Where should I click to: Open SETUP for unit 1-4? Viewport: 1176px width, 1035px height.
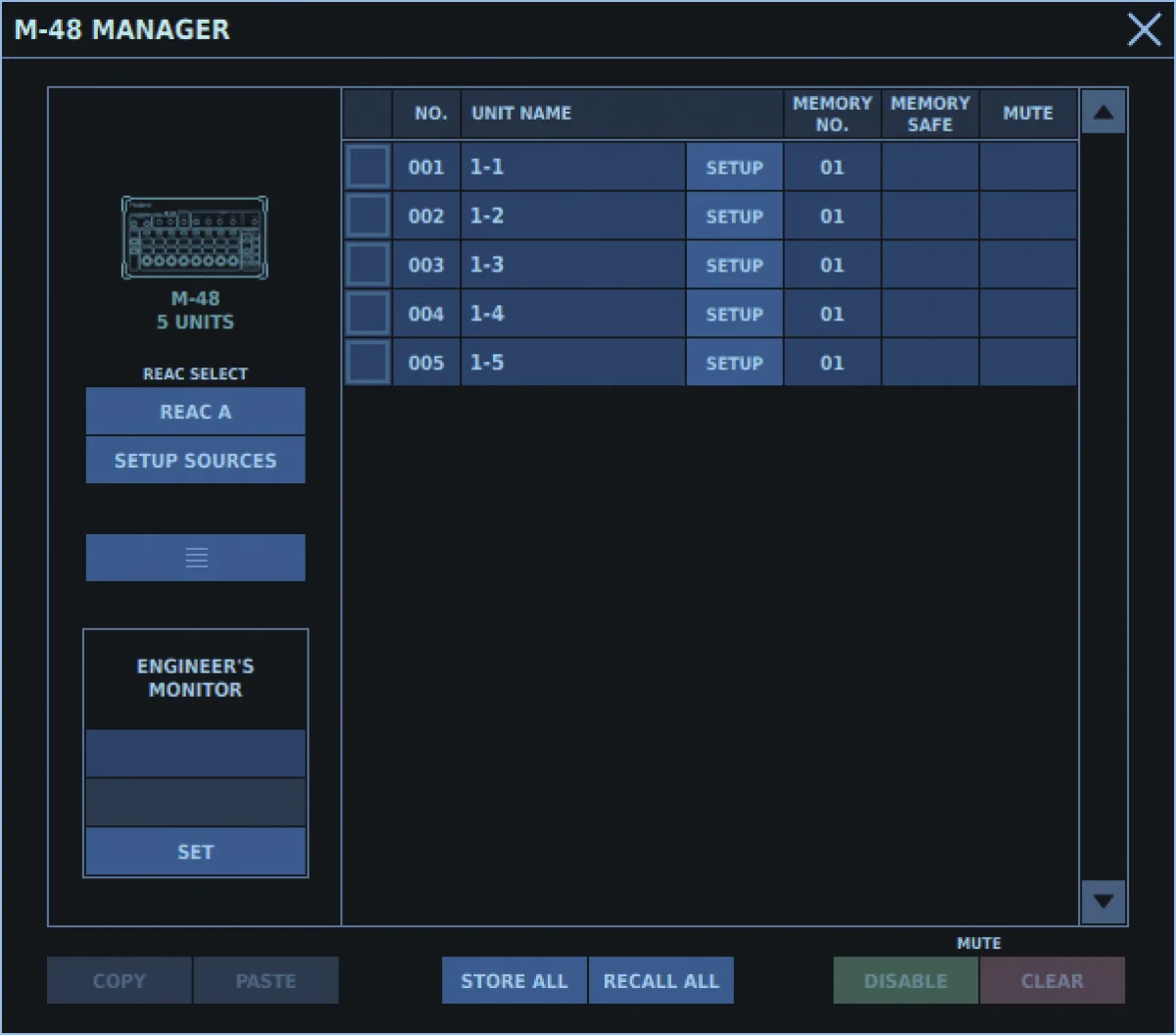coord(734,314)
